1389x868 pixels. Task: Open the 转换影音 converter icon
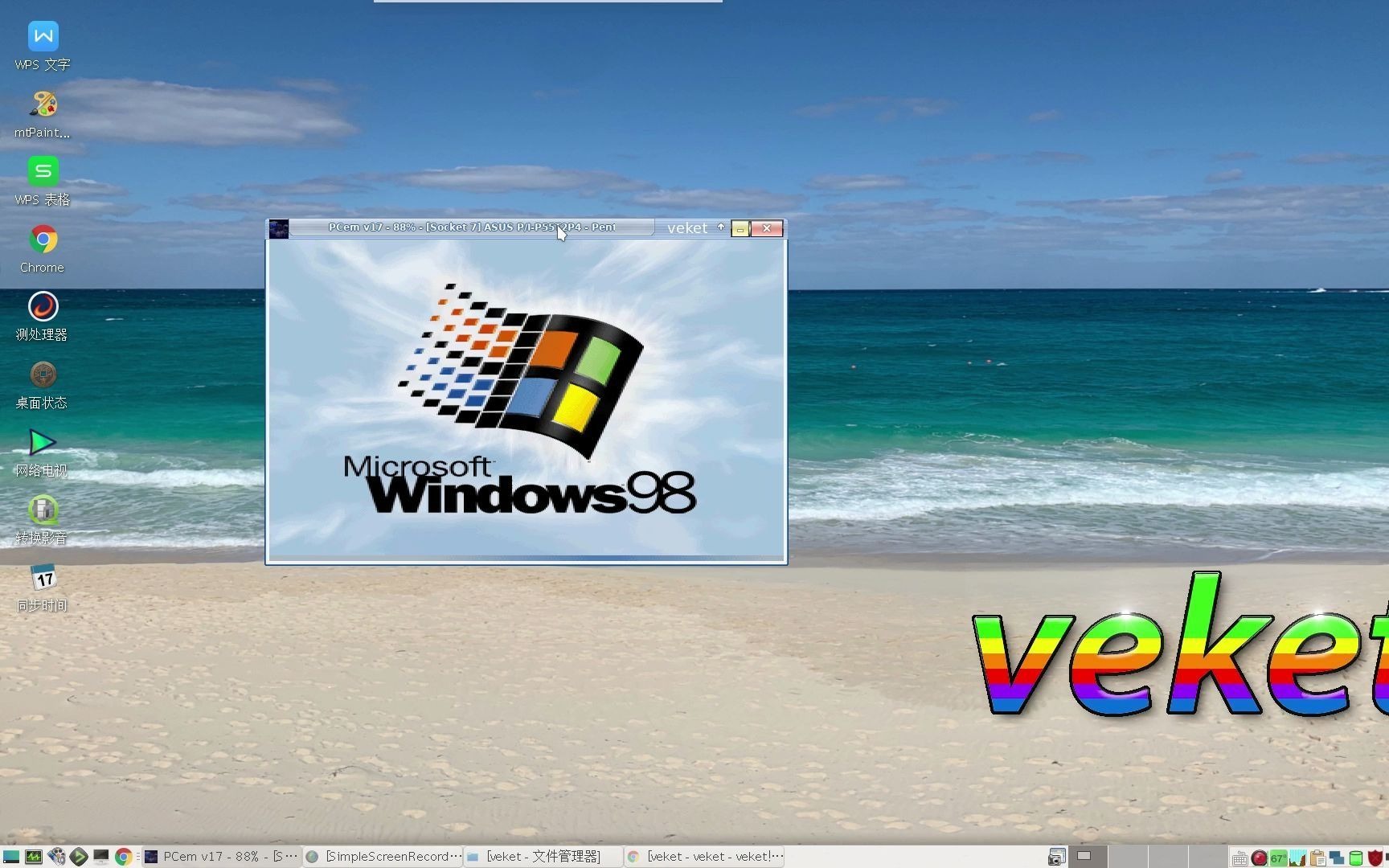tap(43, 521)
